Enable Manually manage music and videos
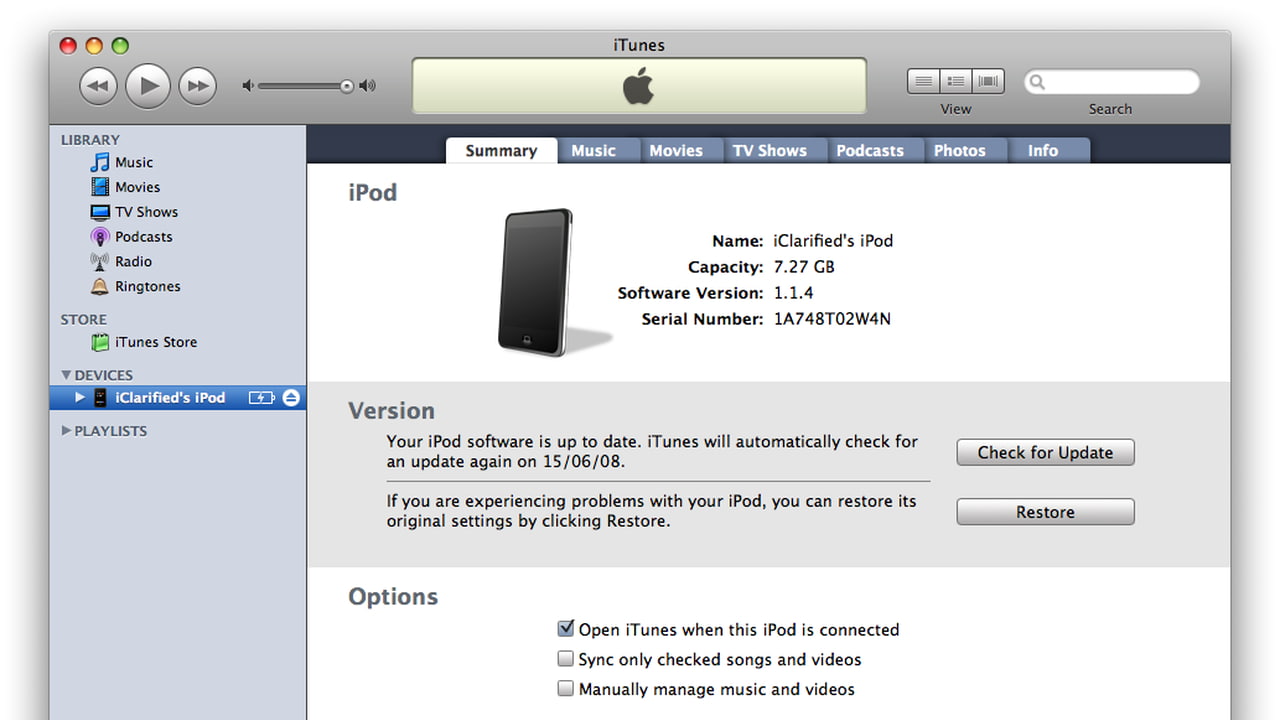Screen dimensions: 1280x720 pos(566,689)
